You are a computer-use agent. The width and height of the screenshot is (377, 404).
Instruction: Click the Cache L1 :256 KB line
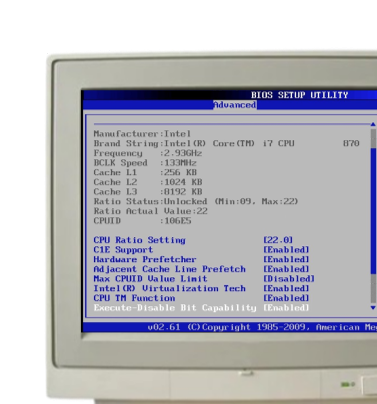point(145,172)
